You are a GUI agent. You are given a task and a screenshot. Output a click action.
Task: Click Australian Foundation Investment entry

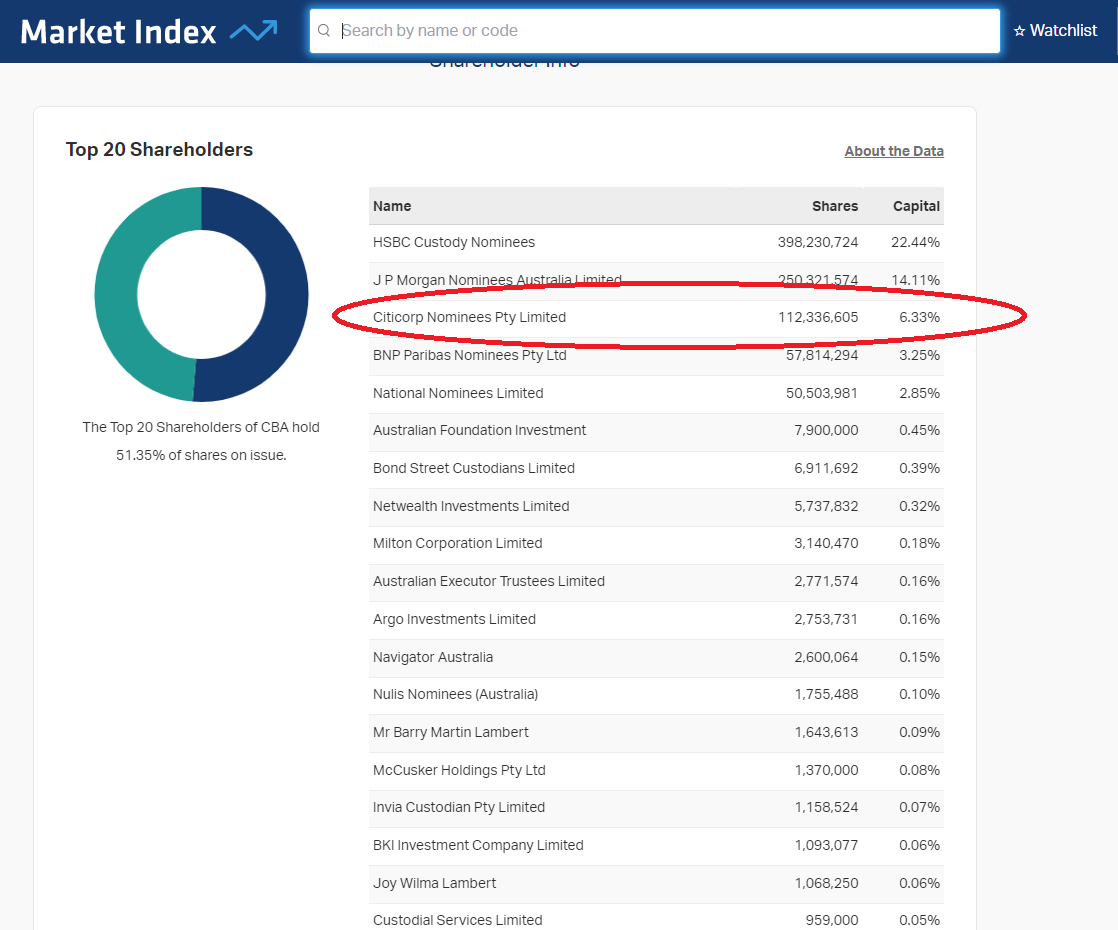[x=479, y=430]
